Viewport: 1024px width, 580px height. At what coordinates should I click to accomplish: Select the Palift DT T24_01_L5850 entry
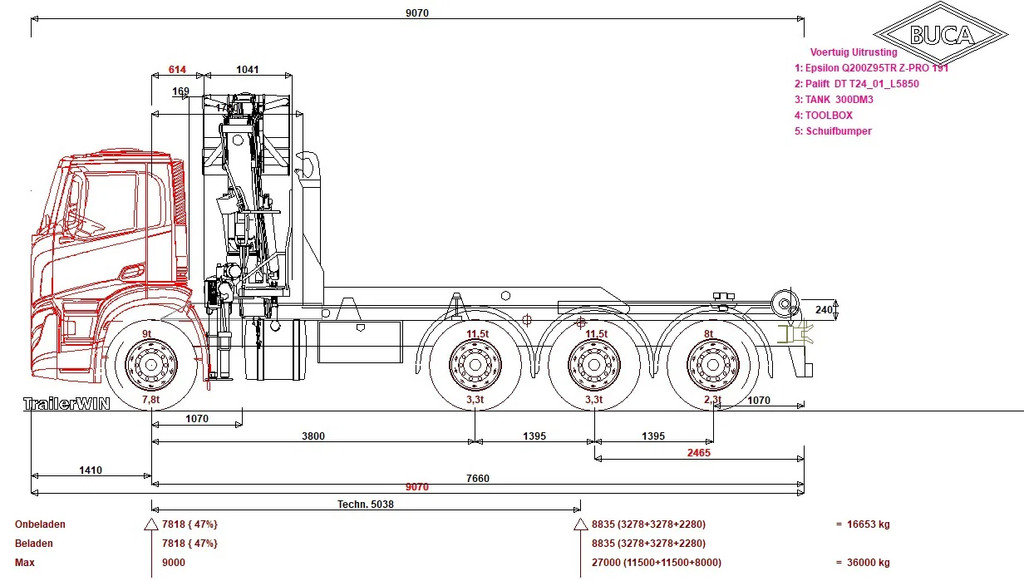856,84
